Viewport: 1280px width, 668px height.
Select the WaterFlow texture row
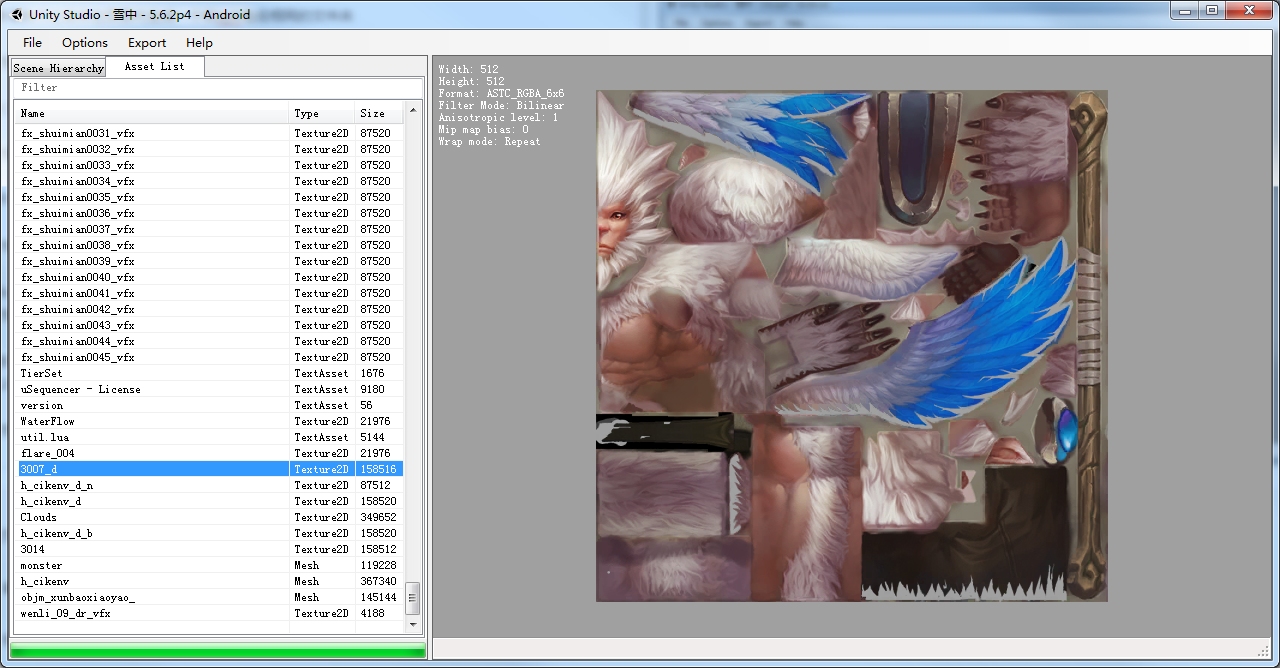(210, 421)
